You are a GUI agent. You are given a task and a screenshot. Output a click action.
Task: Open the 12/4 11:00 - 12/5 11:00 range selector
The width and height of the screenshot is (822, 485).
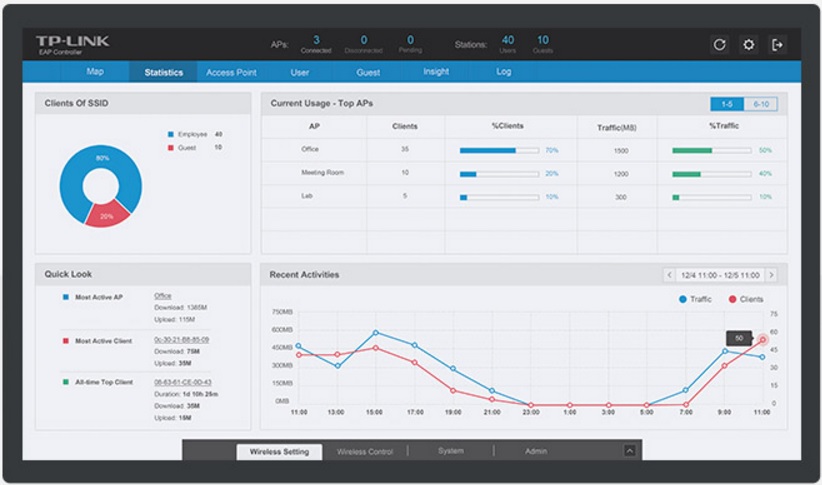point(720,275)
